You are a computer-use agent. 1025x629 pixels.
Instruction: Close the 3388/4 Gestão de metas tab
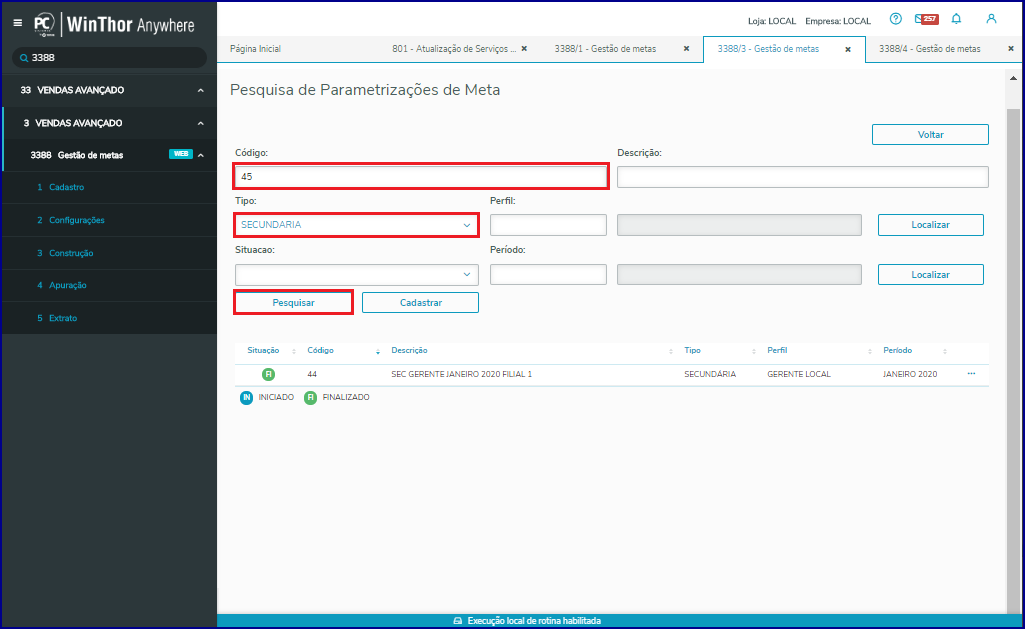1011,49
